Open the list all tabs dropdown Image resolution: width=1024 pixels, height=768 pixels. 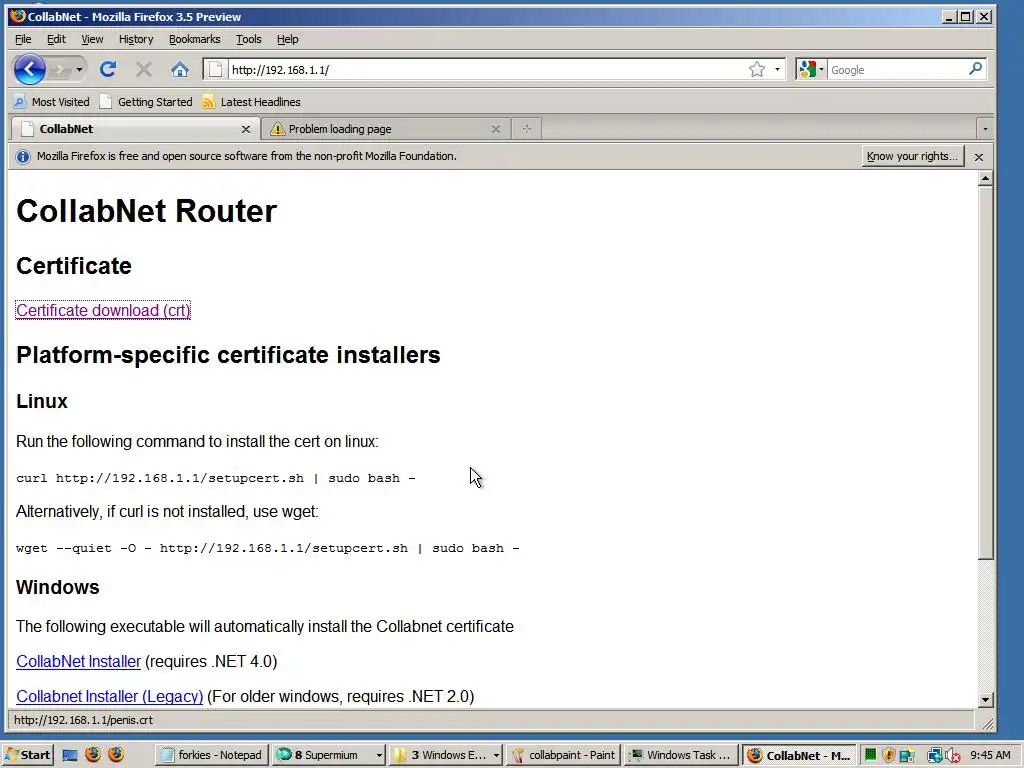(985, 129)
